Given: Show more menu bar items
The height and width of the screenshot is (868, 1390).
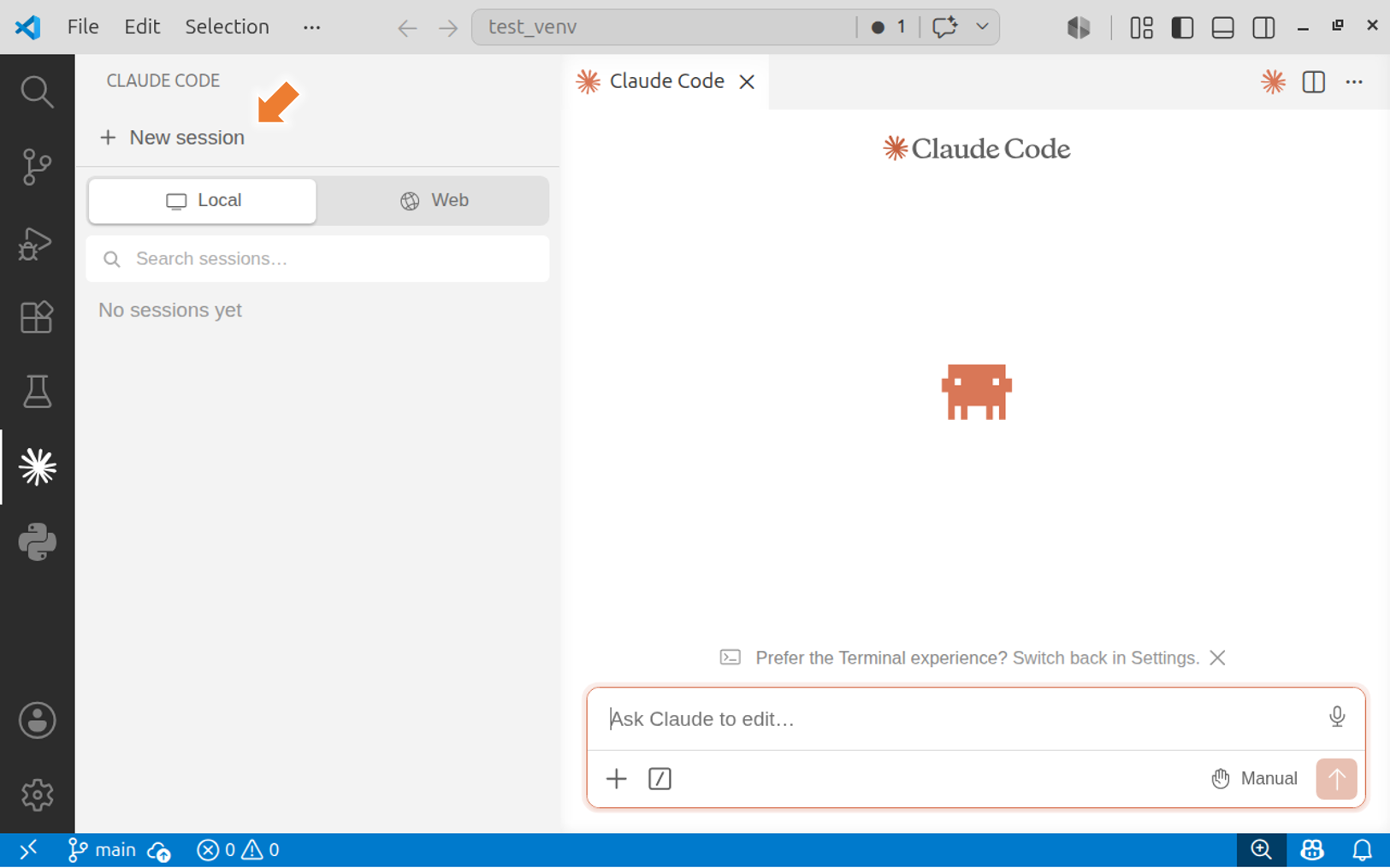Looking at the screenshot, I should (311, 27).
